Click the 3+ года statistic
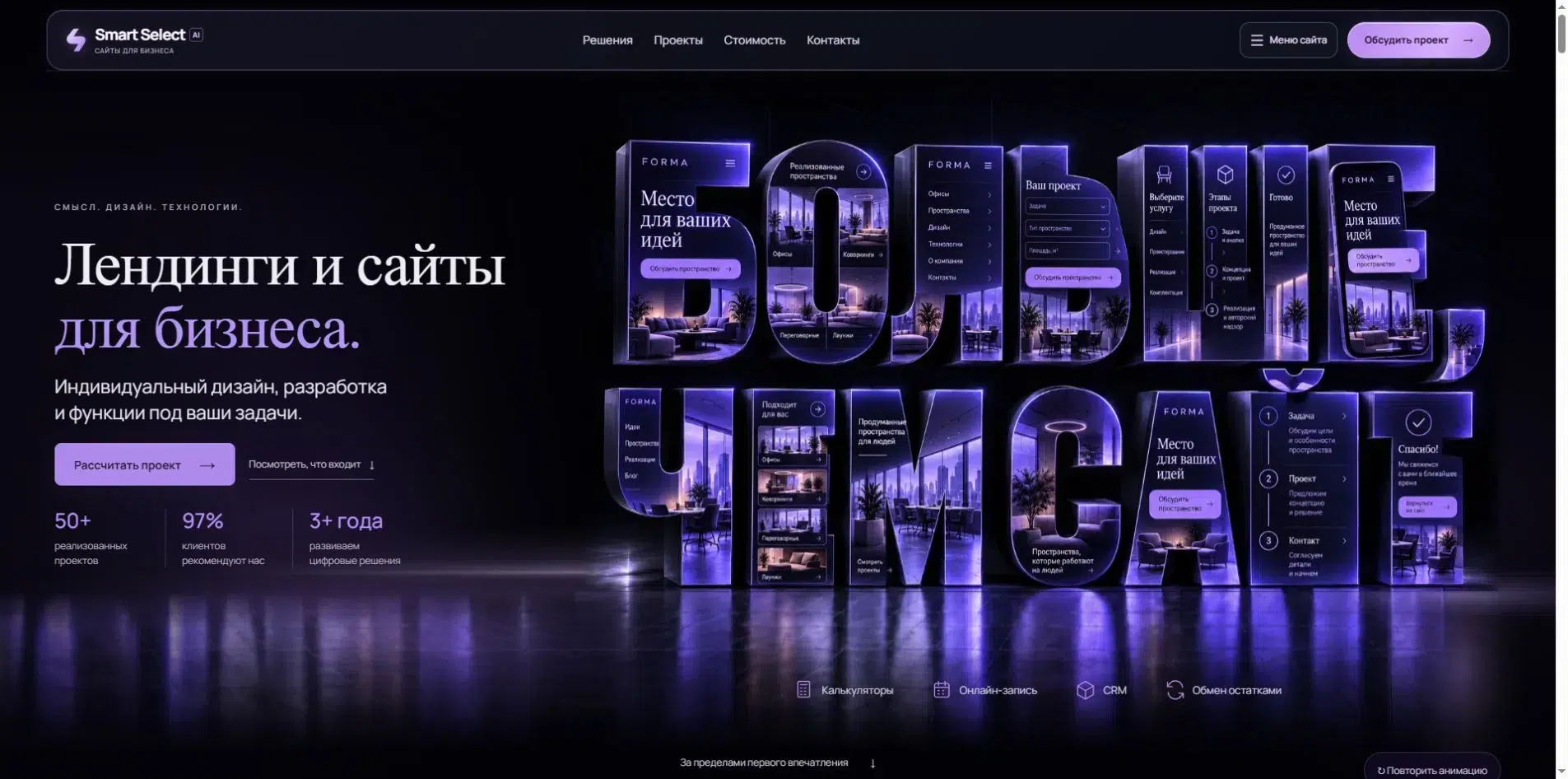This screenshot has height=779, width=1568. 355,539
